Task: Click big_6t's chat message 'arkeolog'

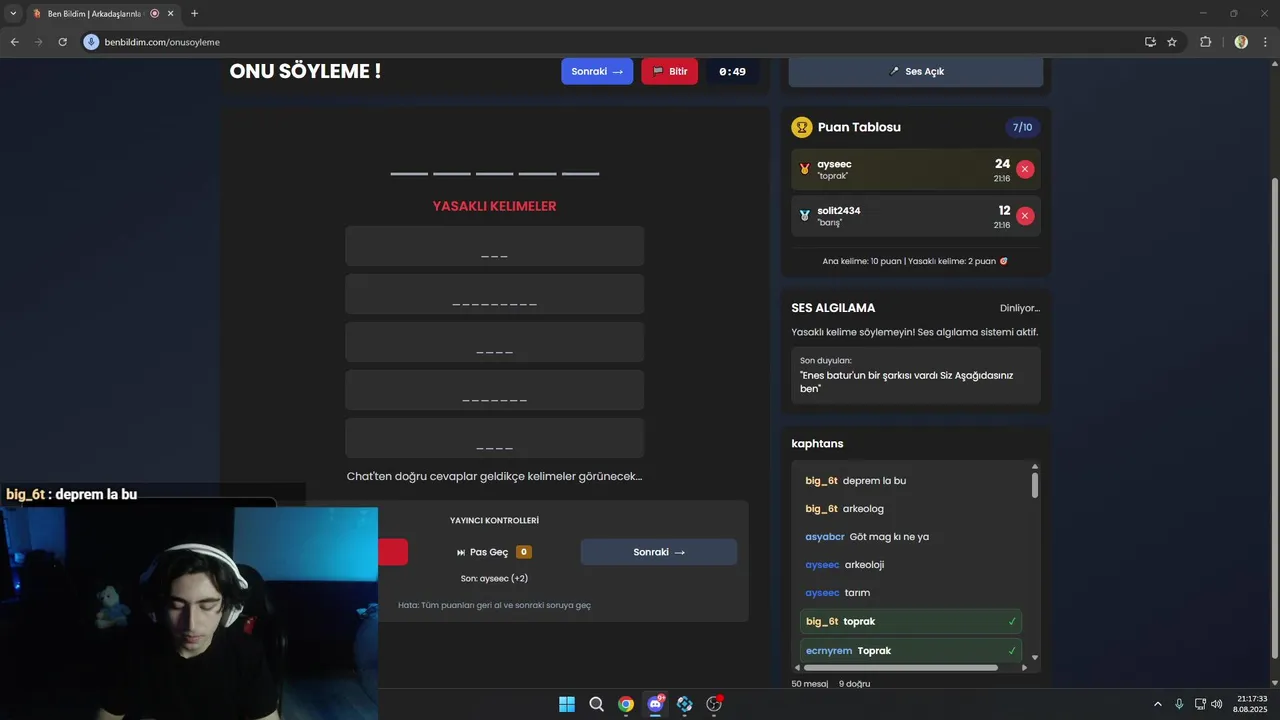Action: (863, 509)
